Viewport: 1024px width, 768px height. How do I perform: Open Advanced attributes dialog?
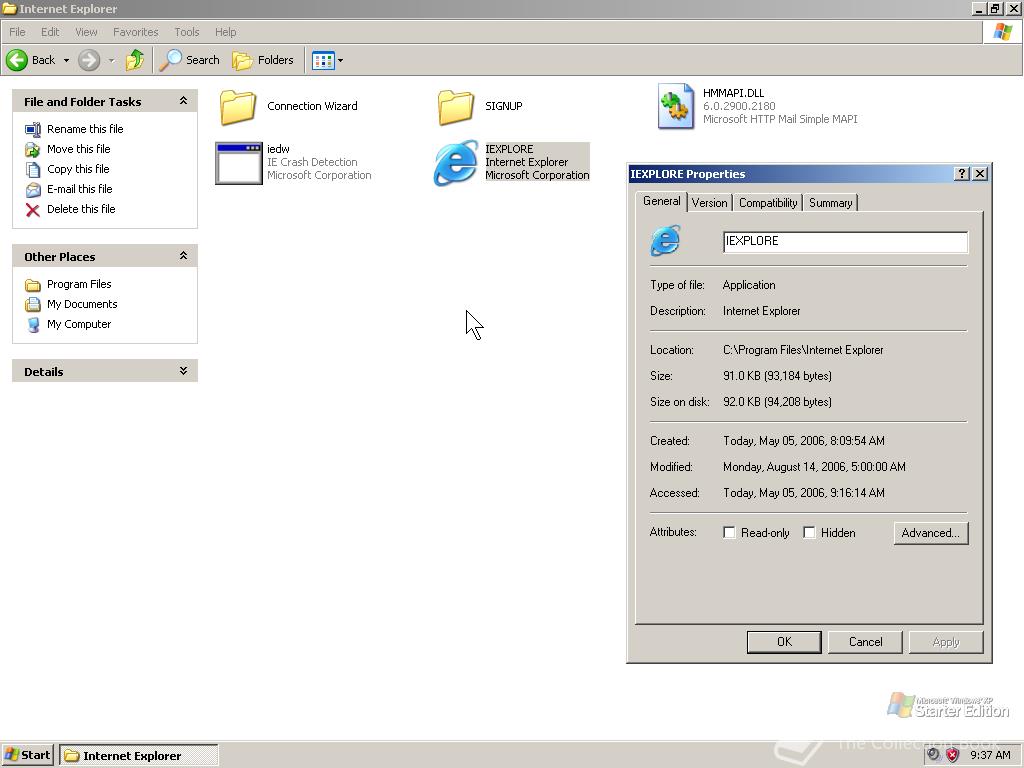[931, 533]
